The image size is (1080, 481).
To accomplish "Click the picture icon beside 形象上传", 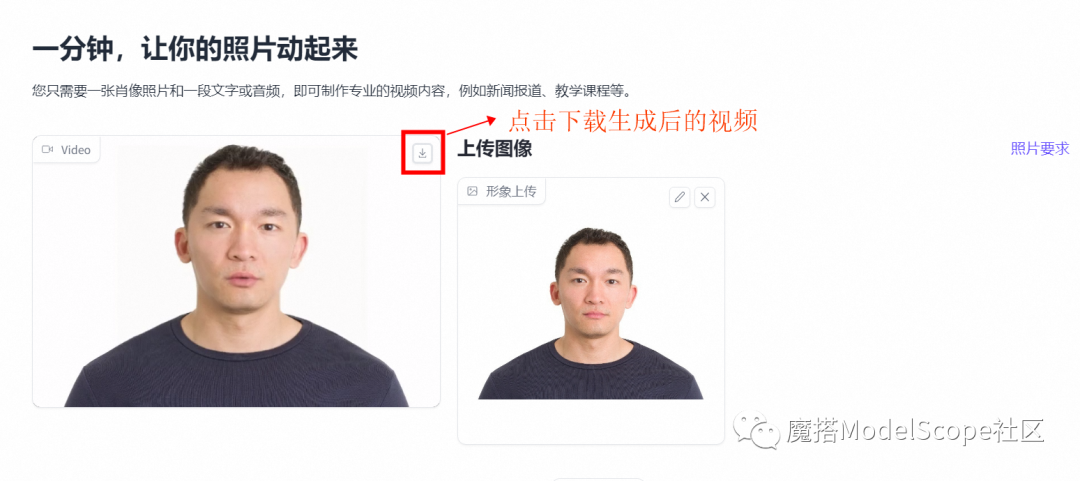I will coord(472,192).
